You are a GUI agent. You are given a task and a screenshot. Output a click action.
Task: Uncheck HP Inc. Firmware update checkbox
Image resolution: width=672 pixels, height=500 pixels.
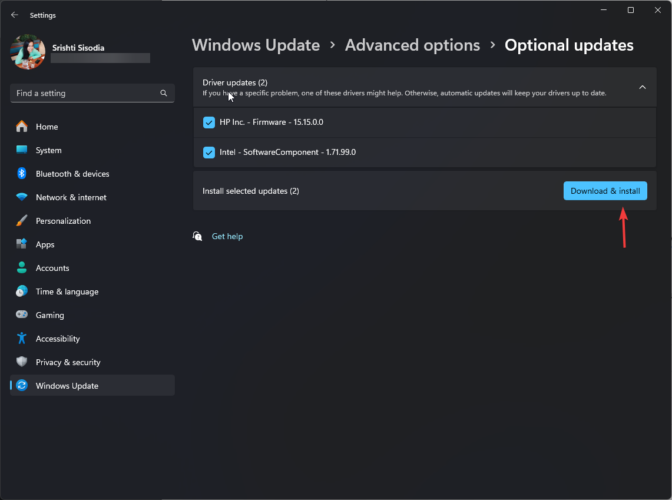209,123
